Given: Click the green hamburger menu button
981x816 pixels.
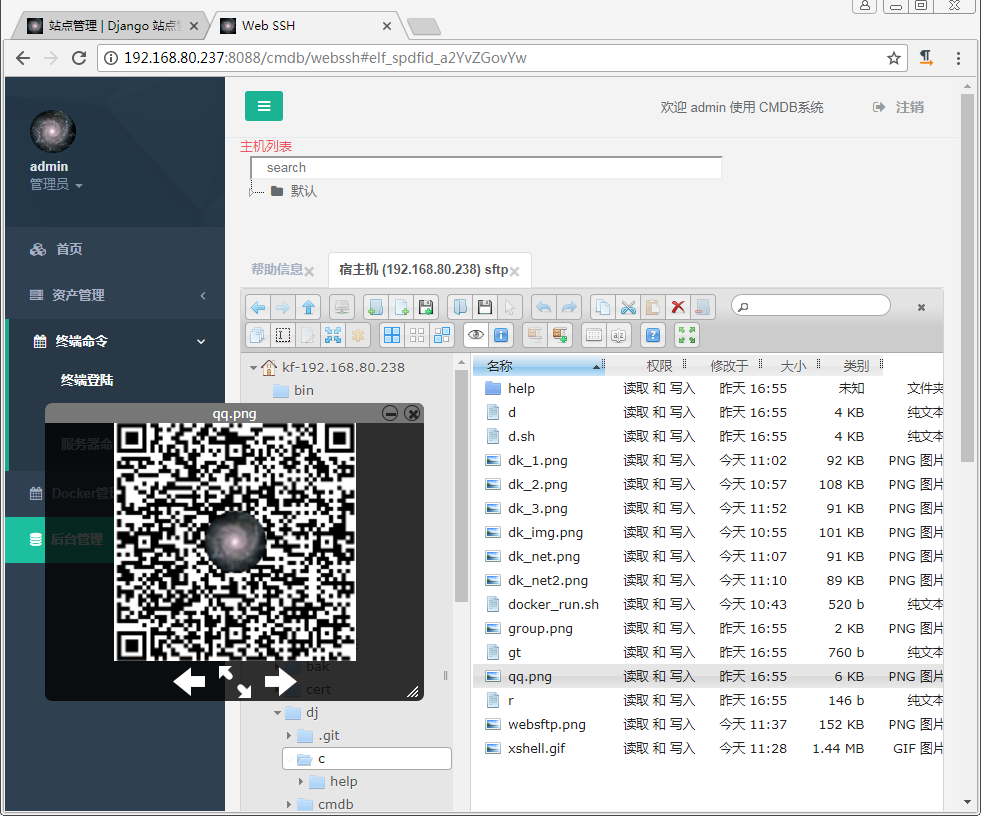Looking at the screenshot, I should [x=263, y=106].
